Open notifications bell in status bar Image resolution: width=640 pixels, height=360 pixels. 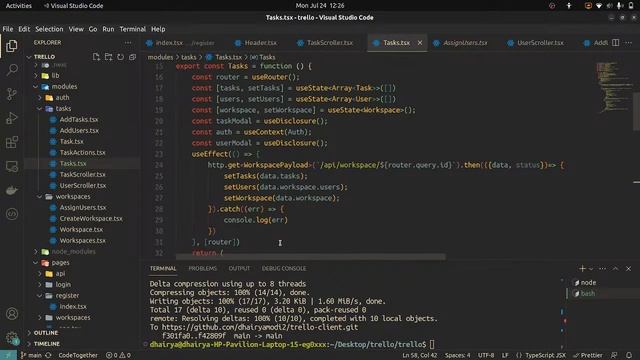click(629, 355)
